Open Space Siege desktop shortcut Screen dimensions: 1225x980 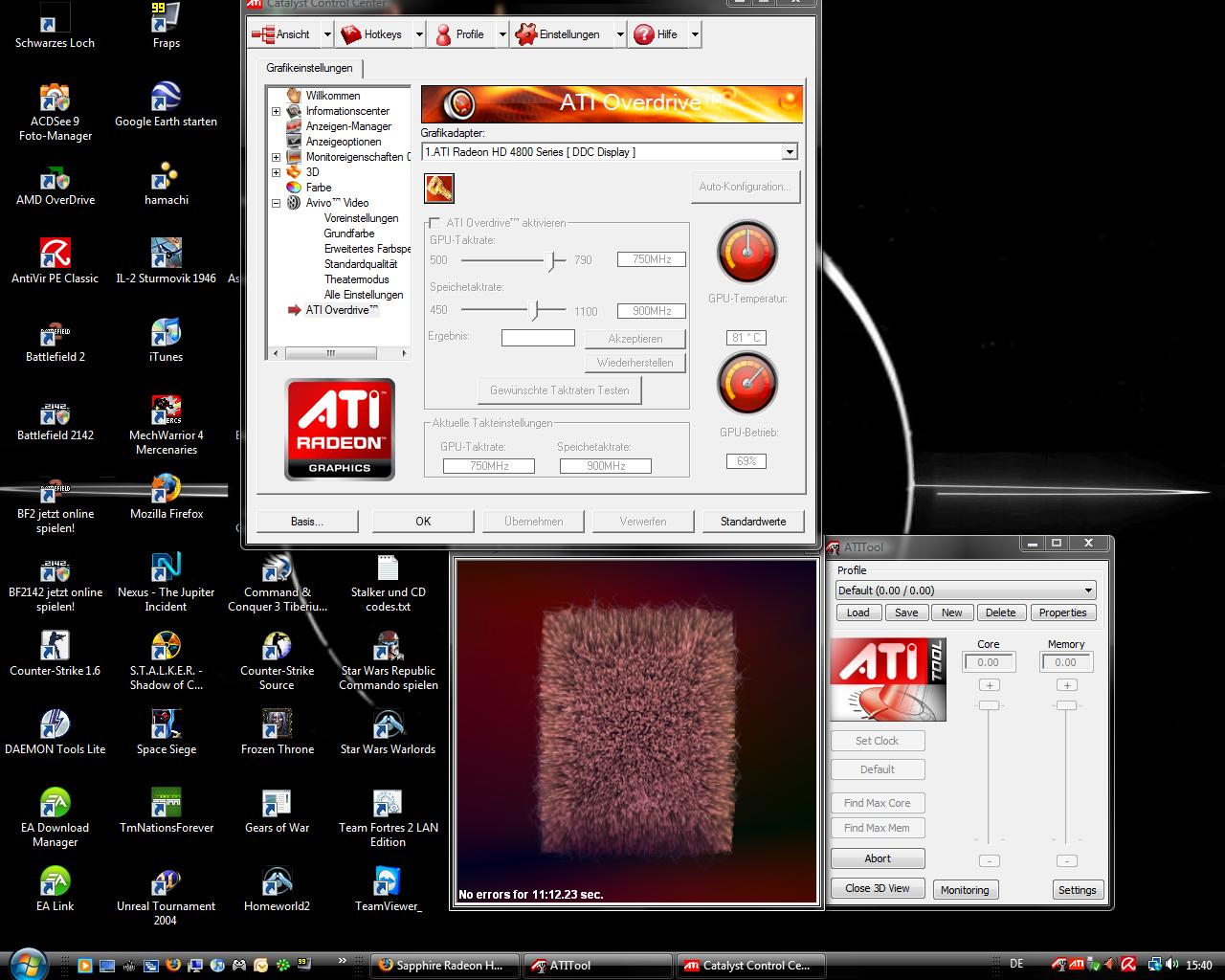[166, 732]
